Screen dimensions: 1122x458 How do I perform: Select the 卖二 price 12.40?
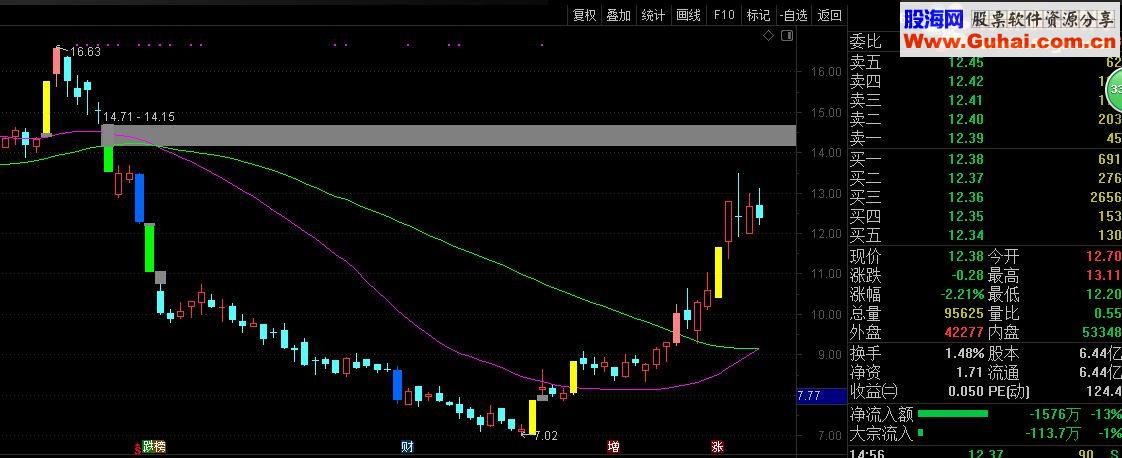pyautogui.click(x=966, y=120)
